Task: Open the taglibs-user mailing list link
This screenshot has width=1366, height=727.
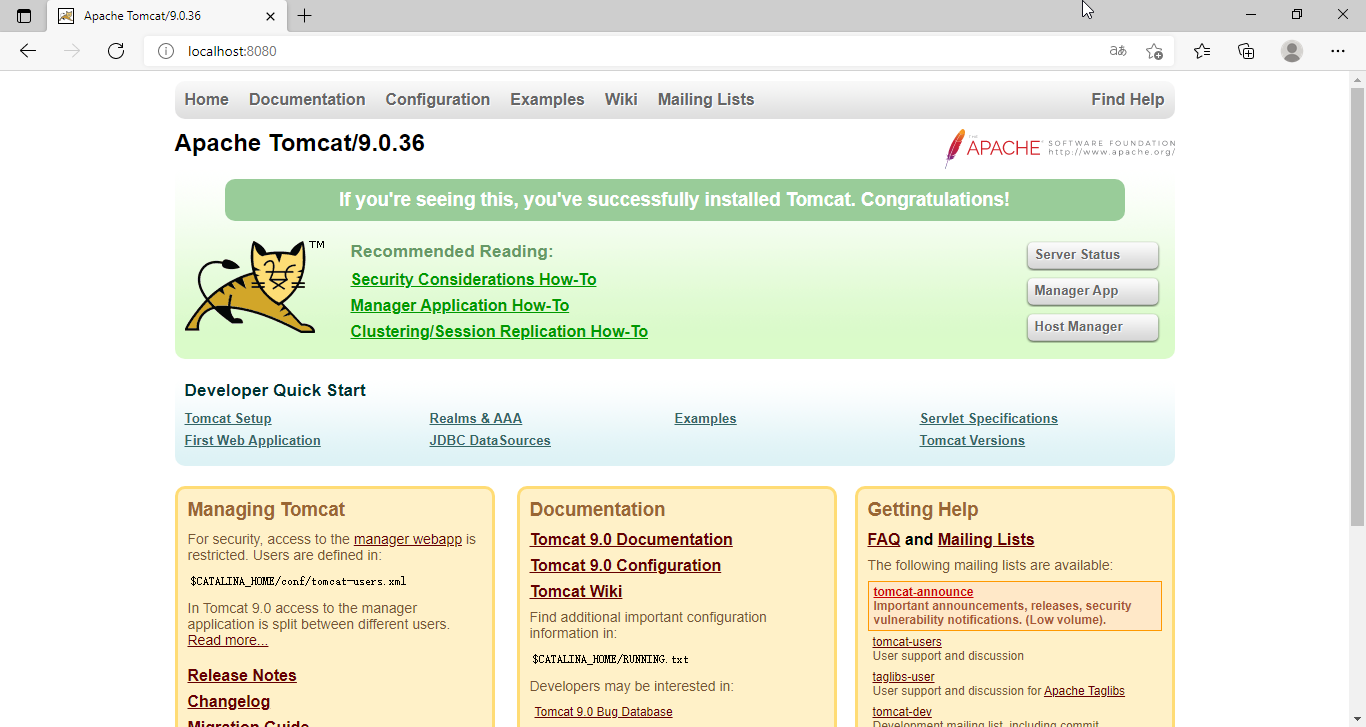Action: (x=903, y=677)
